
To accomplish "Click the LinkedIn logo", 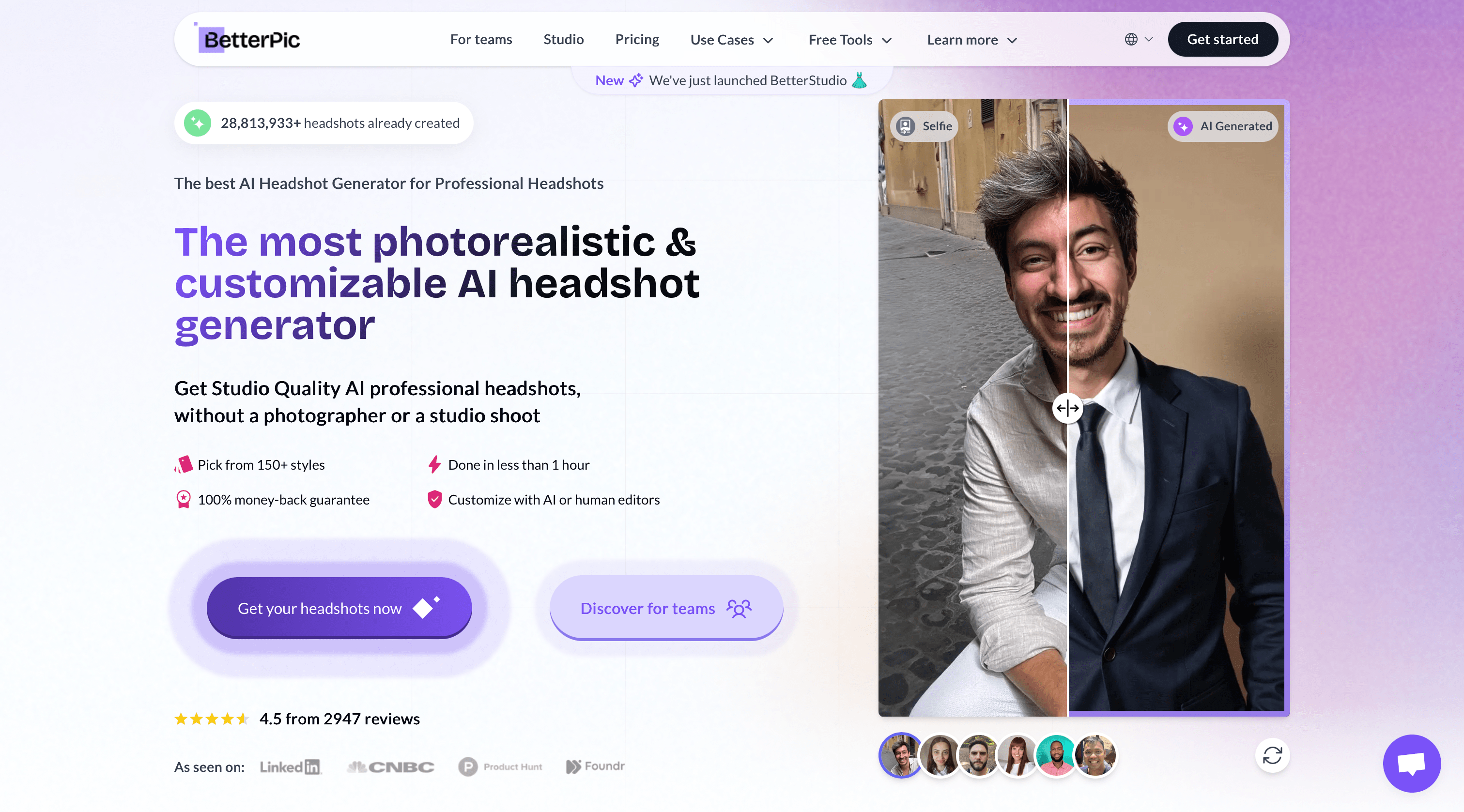I will coord(291,766).
